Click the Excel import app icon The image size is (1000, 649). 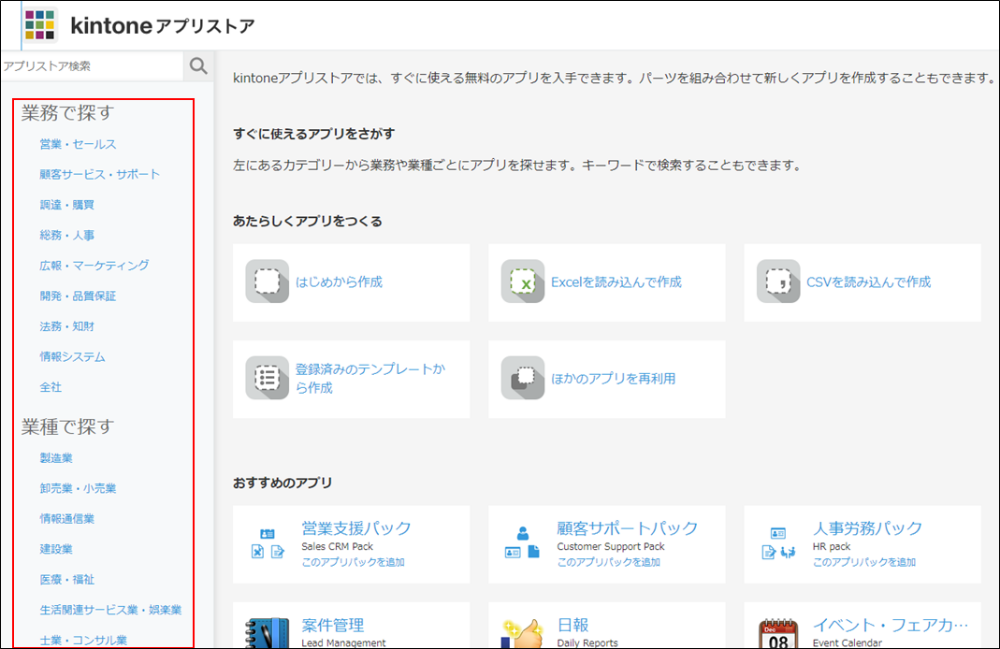(523, 281)
